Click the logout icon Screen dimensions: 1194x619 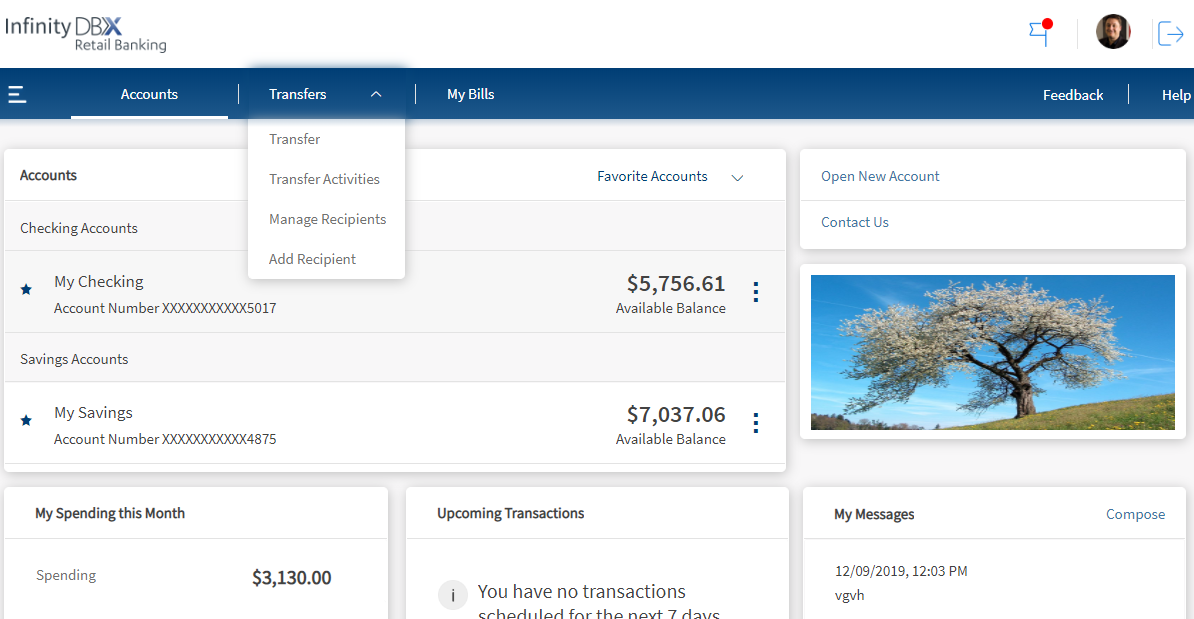pos(1170,33)
